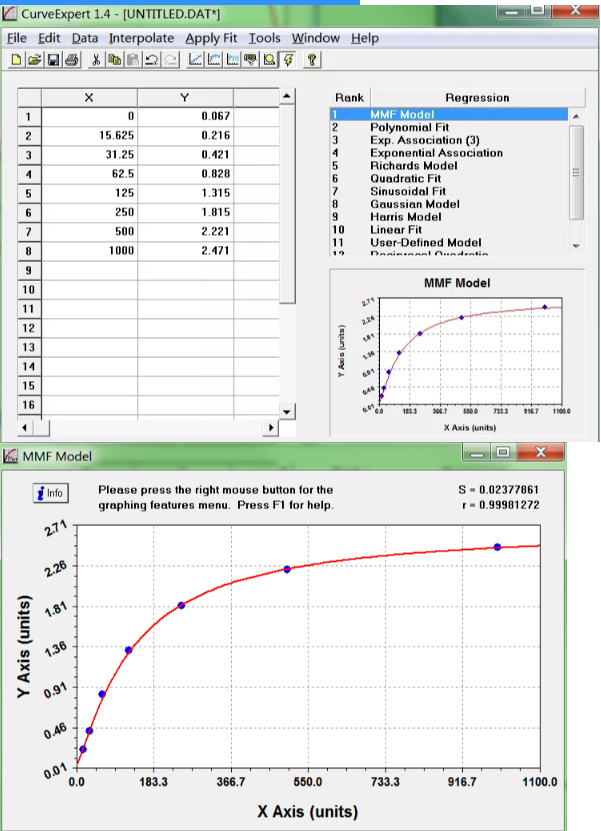
Task: Click the Undo arrow icon
Action: [x=149, y=60]
